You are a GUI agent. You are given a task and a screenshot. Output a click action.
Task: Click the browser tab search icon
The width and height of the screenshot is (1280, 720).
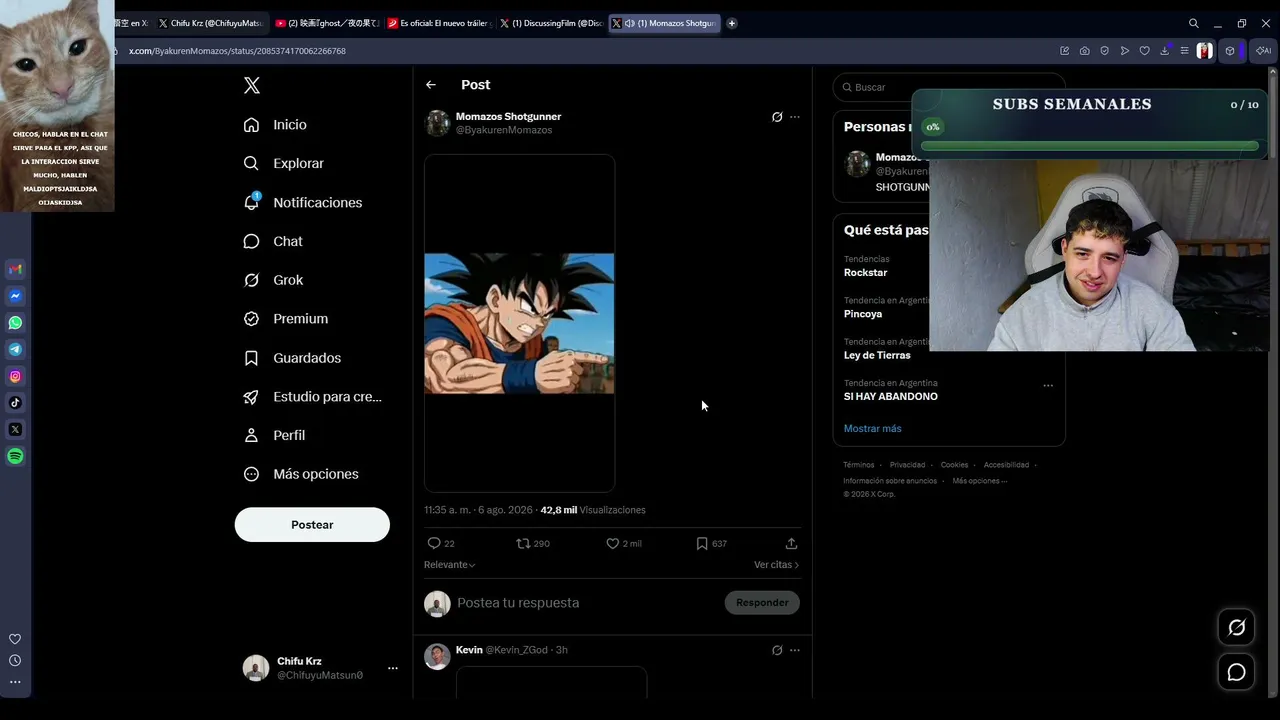[x=1193, y=23]
